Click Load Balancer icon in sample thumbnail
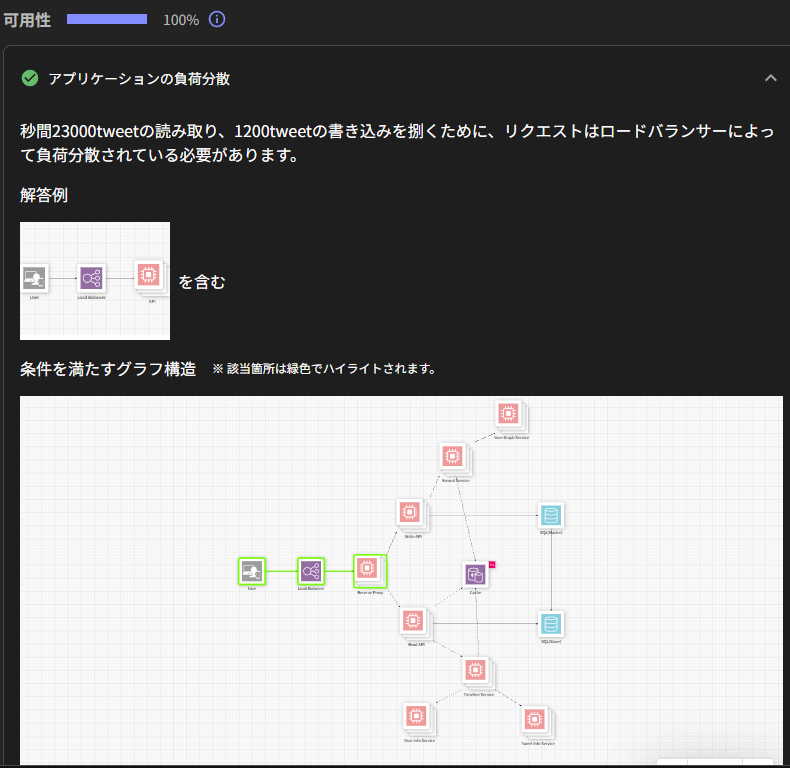This screenshot has height=768, width=790. (x=92, y=278)
